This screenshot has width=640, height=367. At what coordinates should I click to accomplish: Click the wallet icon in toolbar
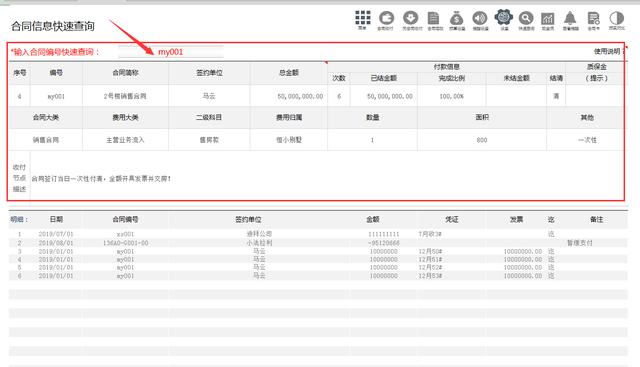coord(386,18)
